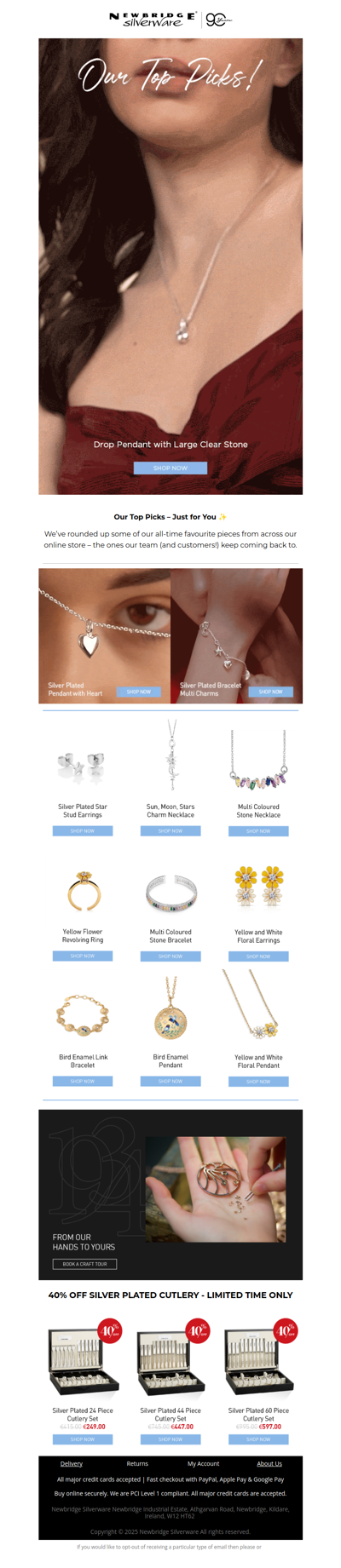Shop Now under Bird Enamel Pendant

(170, 1081)
